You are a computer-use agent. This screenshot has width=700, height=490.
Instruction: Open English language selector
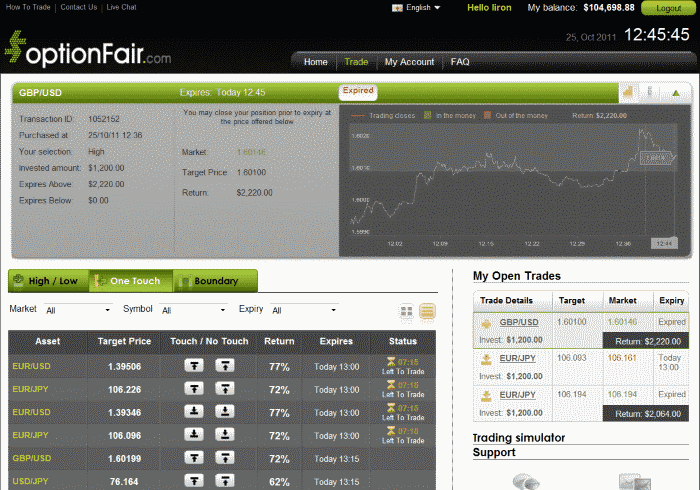[x=416, y=7]
